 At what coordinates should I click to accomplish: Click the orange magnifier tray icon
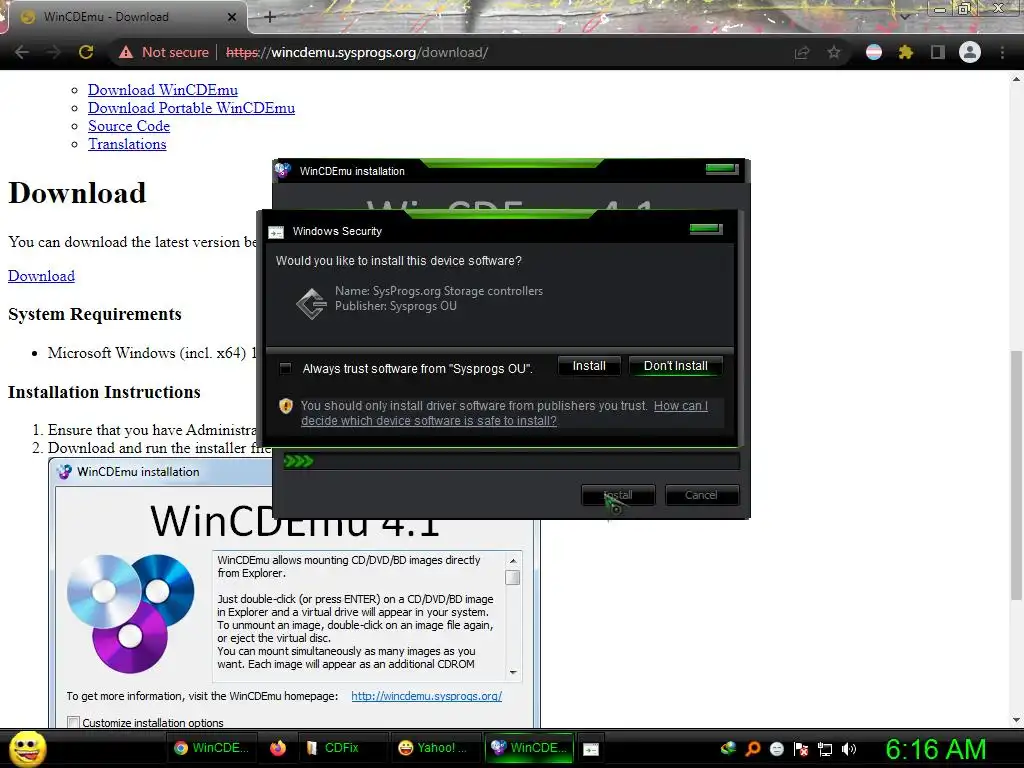[x=752, y=749]
